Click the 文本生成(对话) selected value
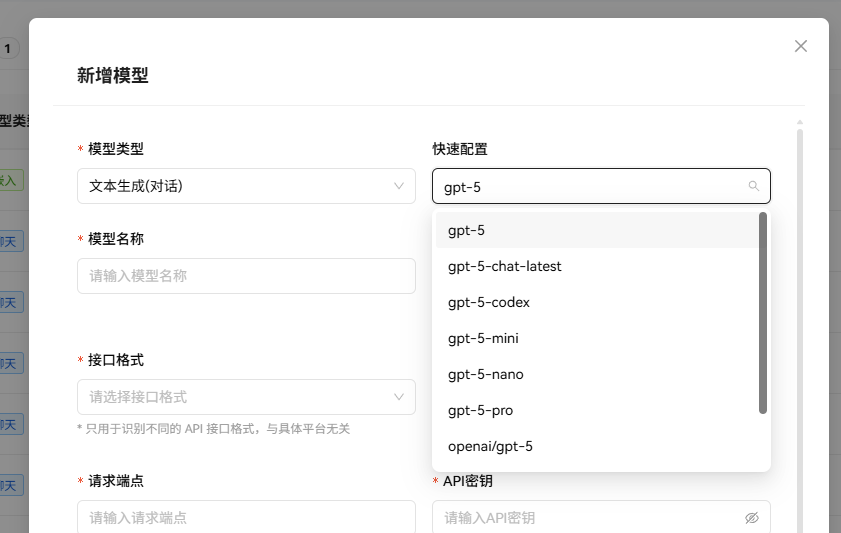Image resolution: width=841 pixels, height=533 pixels. (x=136, y=186)
